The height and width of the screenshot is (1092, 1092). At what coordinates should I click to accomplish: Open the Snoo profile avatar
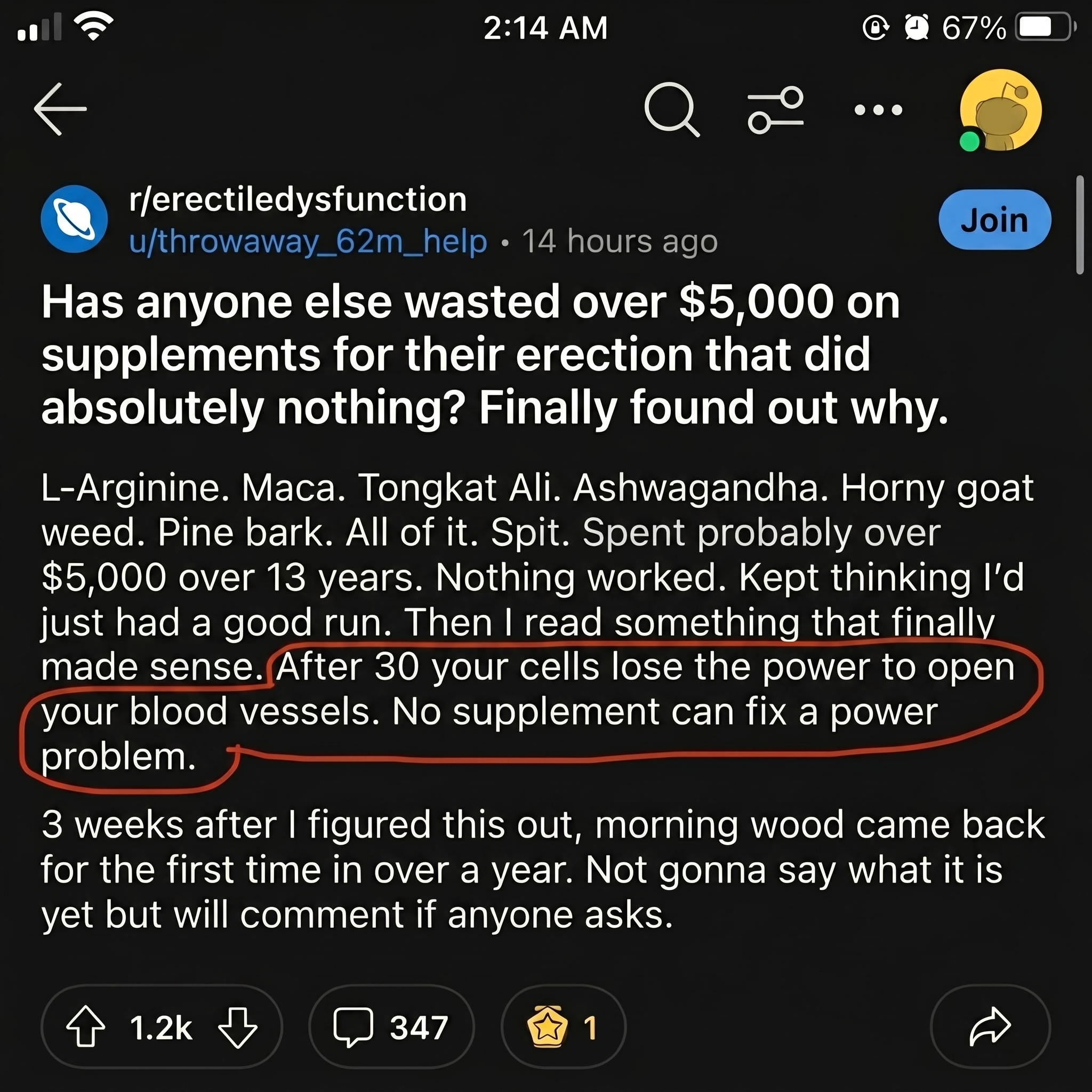coord(1000,110)
